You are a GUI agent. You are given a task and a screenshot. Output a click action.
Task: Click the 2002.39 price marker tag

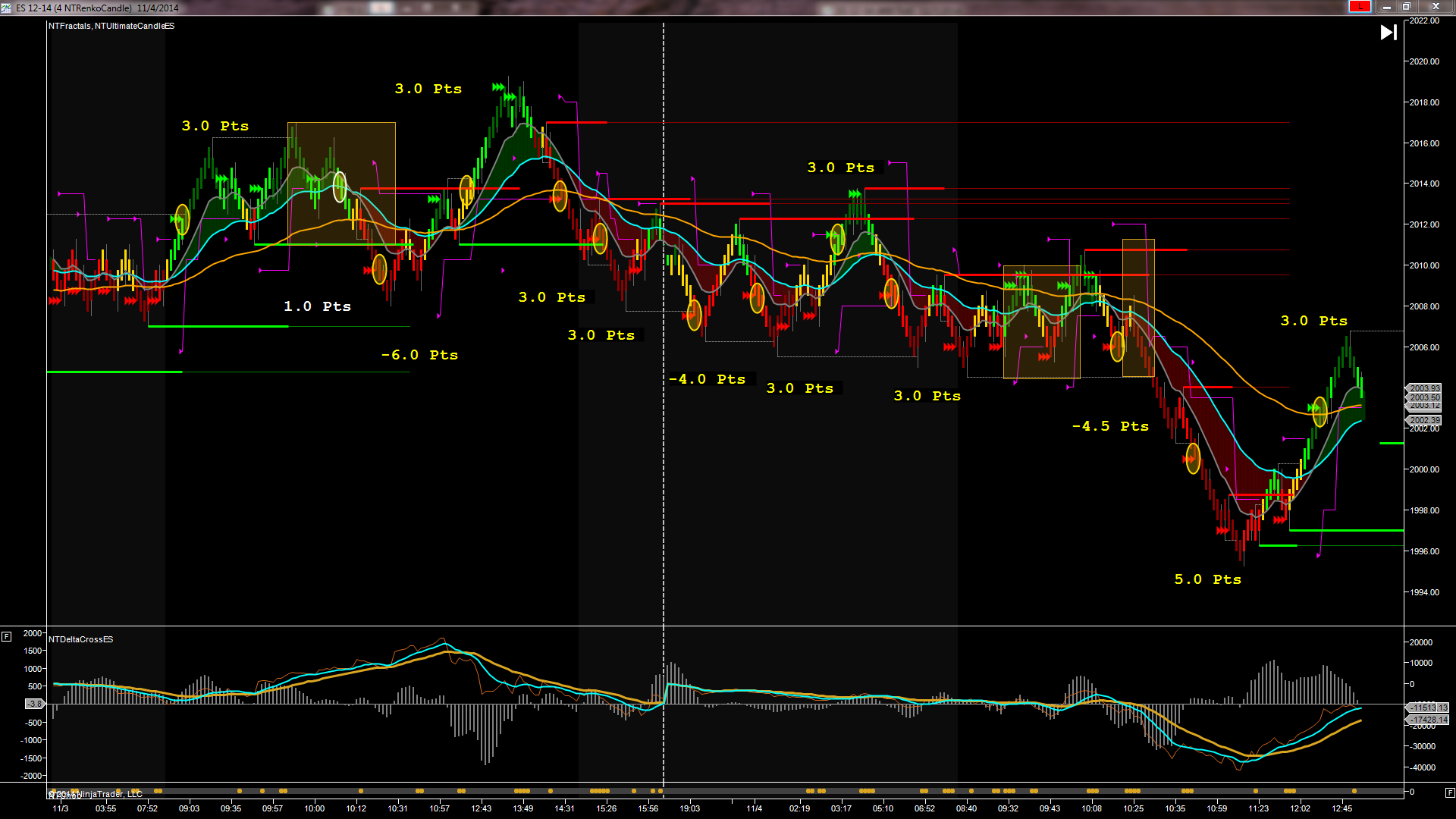tap(1424, 420)
